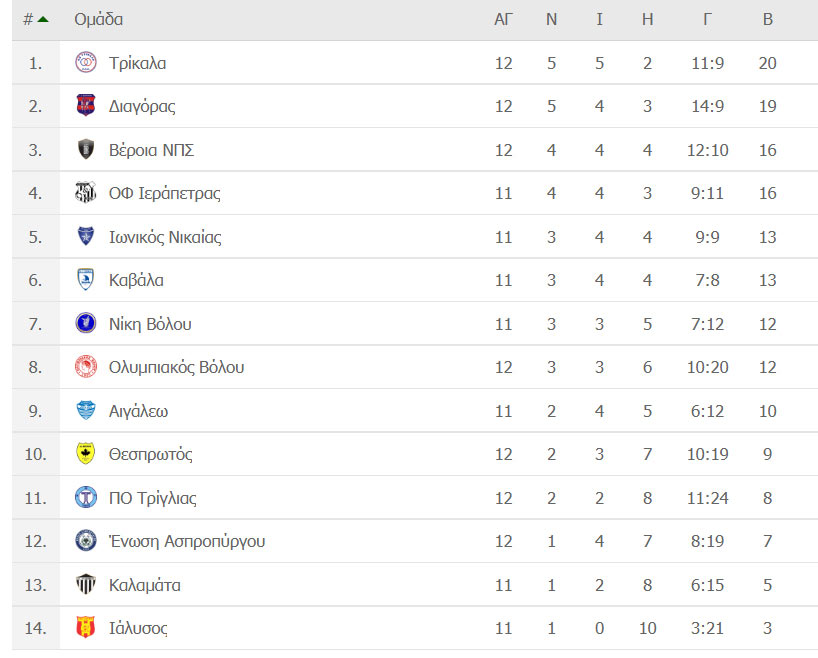Screen dimensions: 818x658
Task: Open the Αιγάλεω team link
Action: point(138,411)
